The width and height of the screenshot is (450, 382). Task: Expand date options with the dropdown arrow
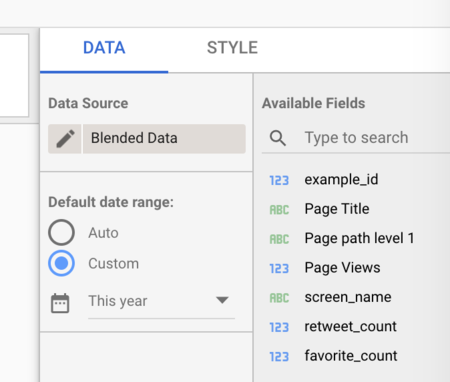pyautogui.click(x=222, y=300)
